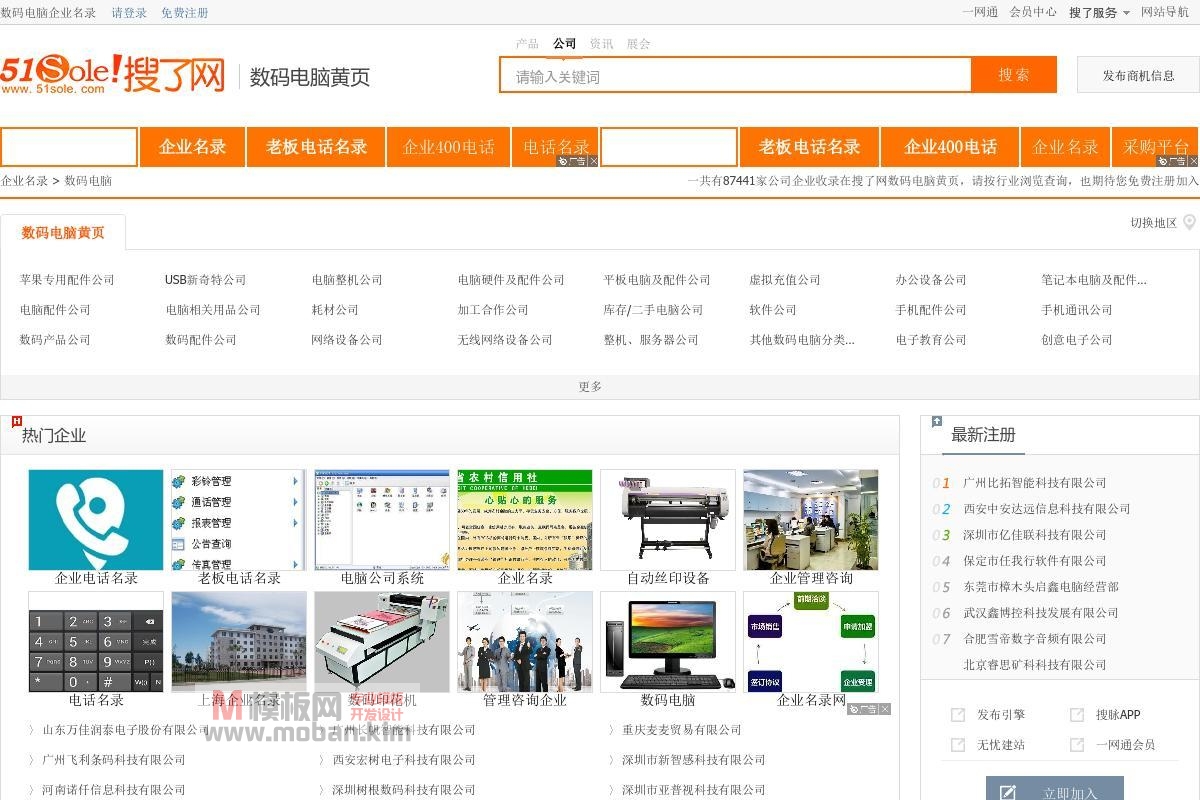Open 合肥雪帝数字音频有限公司 listing

pyautogui.click(x=1035, y=639)
